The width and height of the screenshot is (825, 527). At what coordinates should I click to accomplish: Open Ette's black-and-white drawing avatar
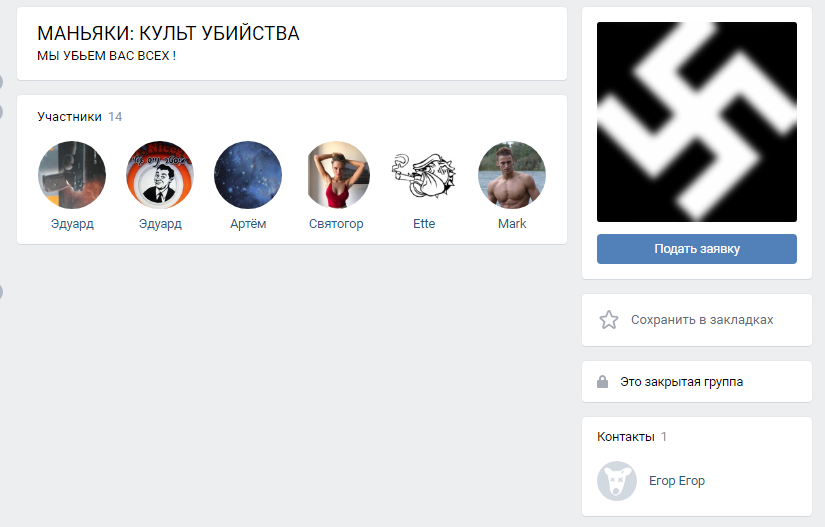424,175
